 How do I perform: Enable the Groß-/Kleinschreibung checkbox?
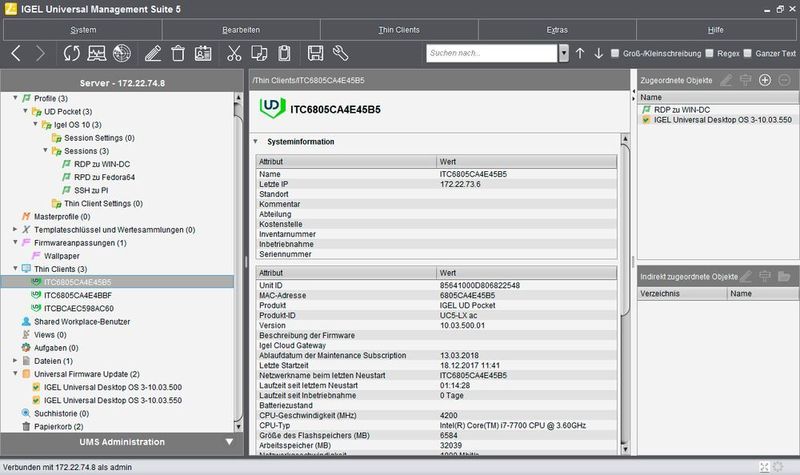[x=615, y=53]
